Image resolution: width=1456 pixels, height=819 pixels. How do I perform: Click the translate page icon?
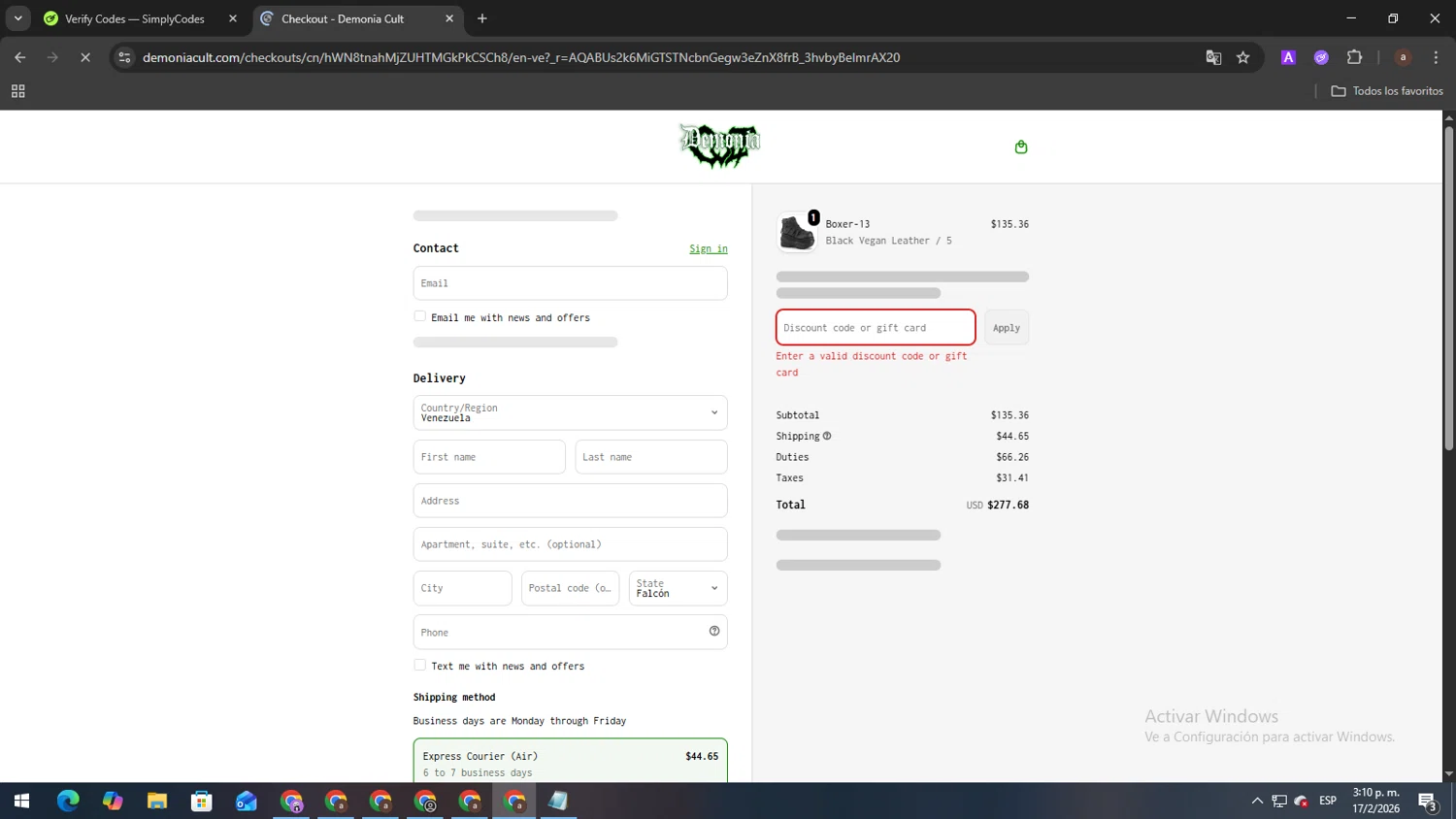tap(1213, 57)
